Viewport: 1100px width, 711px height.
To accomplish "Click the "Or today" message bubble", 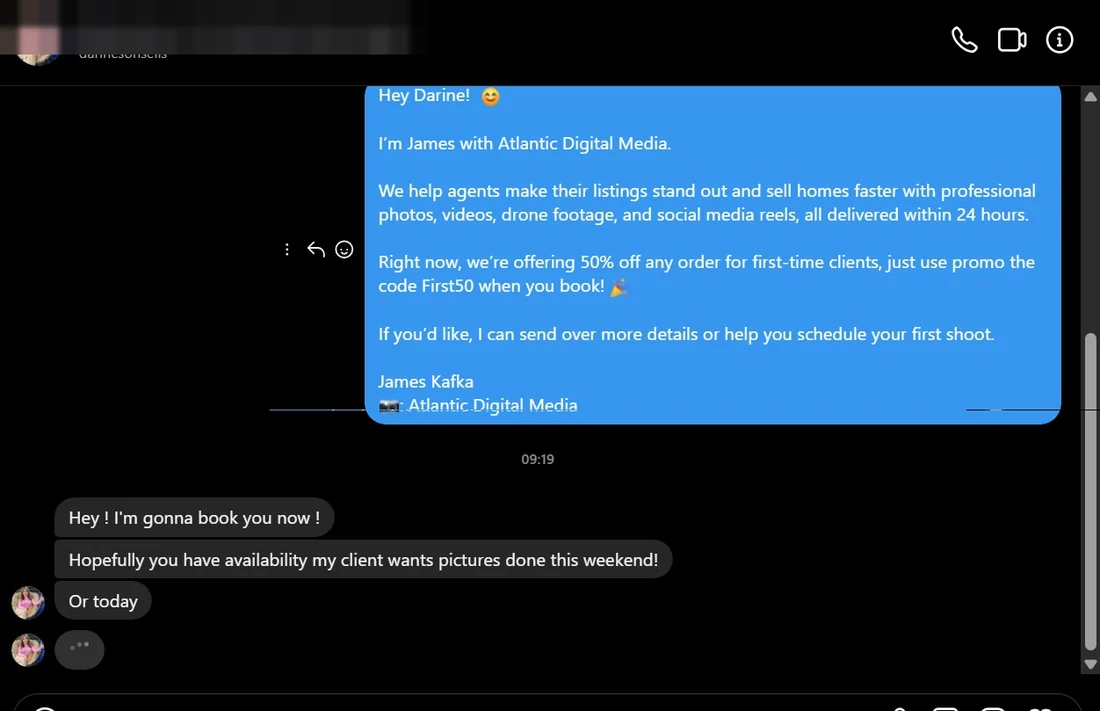I will (x=103, y=602).
